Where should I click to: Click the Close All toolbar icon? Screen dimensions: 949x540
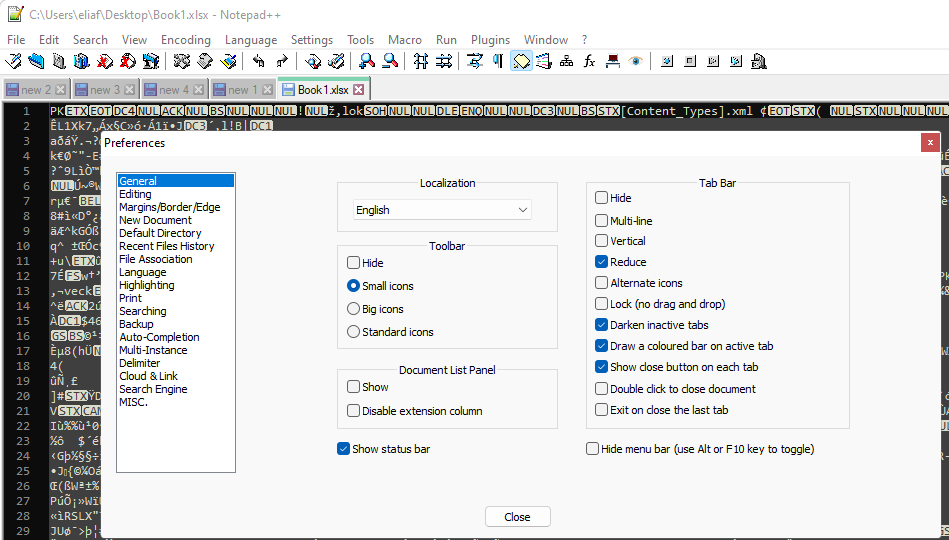[x=128, y=61]
